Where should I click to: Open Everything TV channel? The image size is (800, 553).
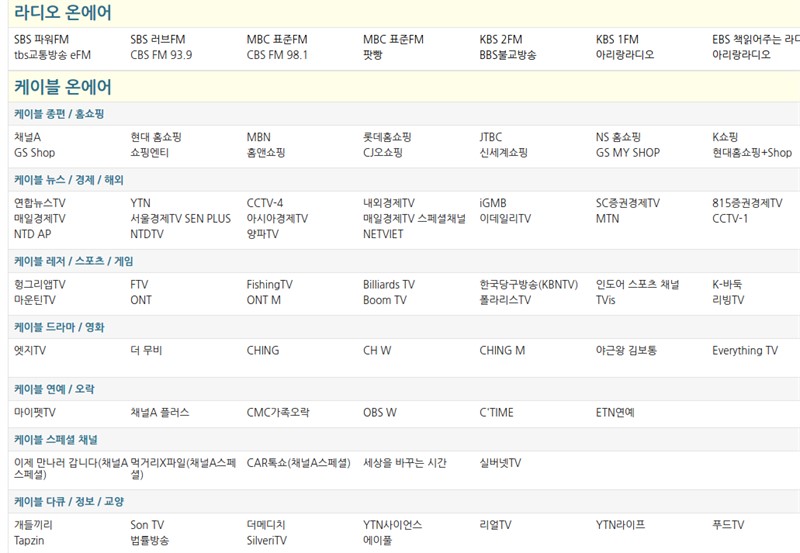745,350
